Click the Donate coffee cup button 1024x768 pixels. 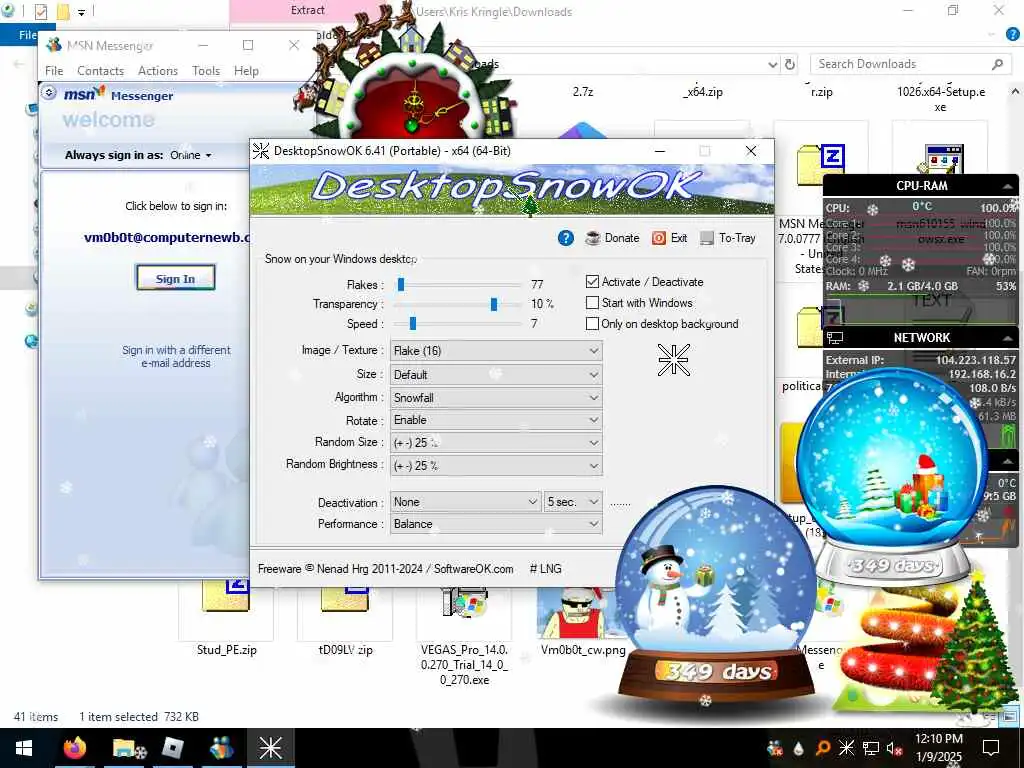coord(613,238)
